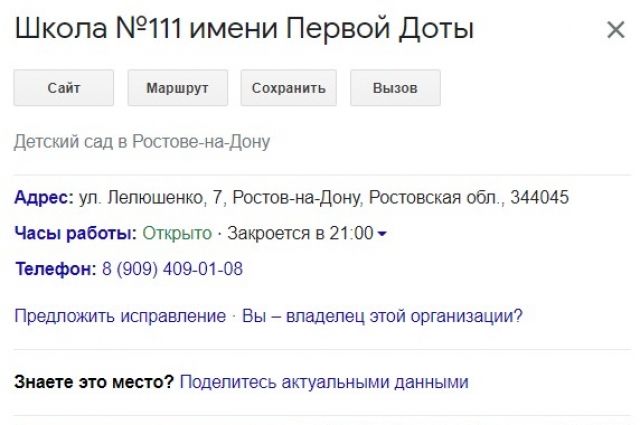Call the phone number 8 (909) 409-01-08

tap(172, 269)
